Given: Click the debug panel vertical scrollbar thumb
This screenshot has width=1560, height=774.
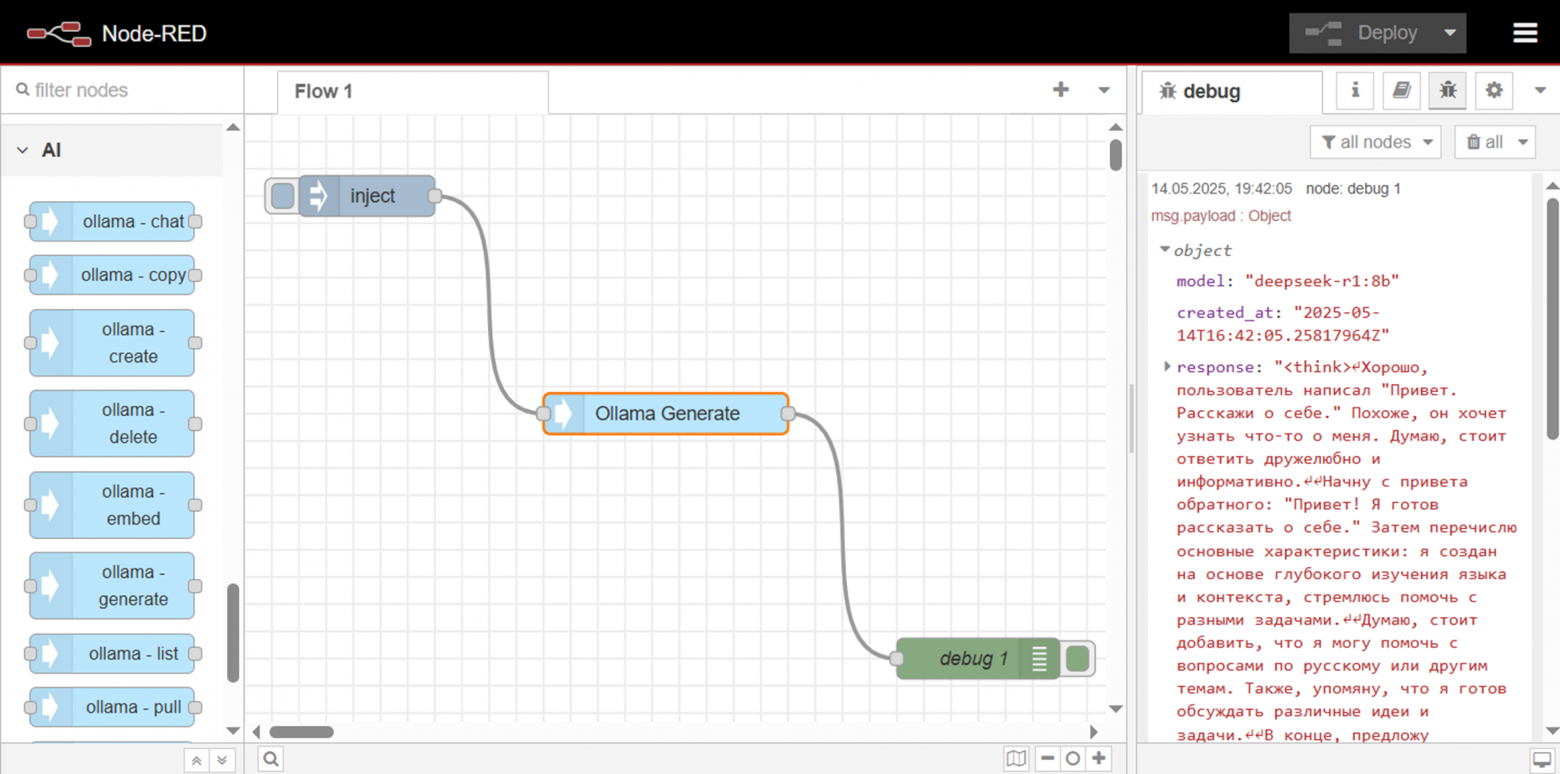Looking at the screenshot, I should point(1552,318).
